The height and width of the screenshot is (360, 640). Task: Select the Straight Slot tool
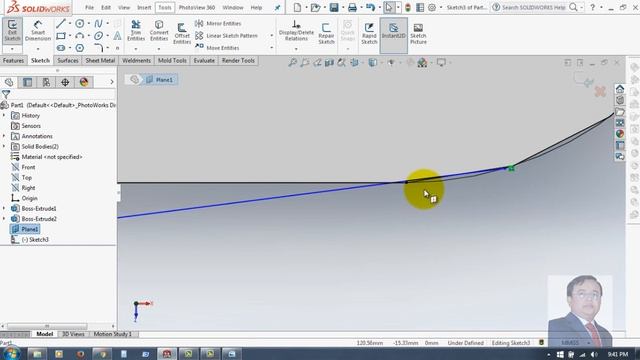pos(61,48)
